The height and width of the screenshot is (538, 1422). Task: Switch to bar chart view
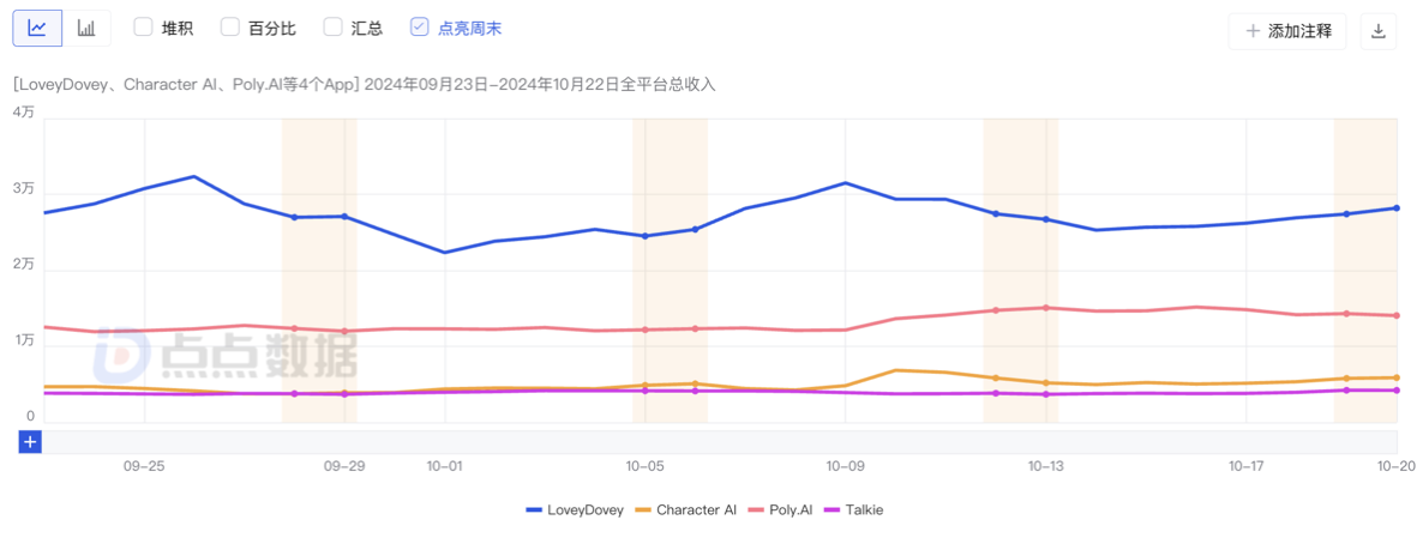pyautogui.click(x=87, y=28)
